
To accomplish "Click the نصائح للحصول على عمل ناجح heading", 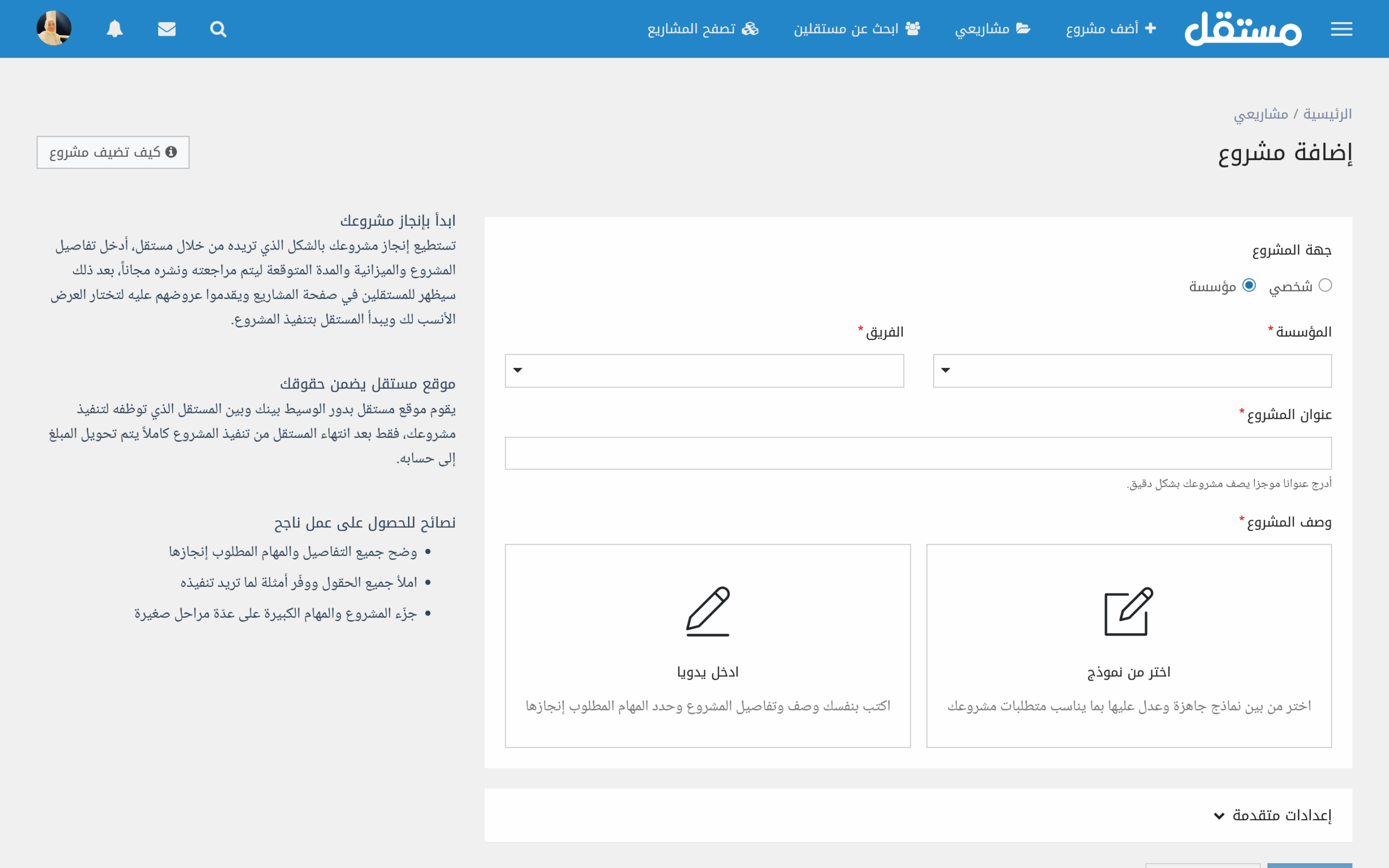I will tap(365, 522).
